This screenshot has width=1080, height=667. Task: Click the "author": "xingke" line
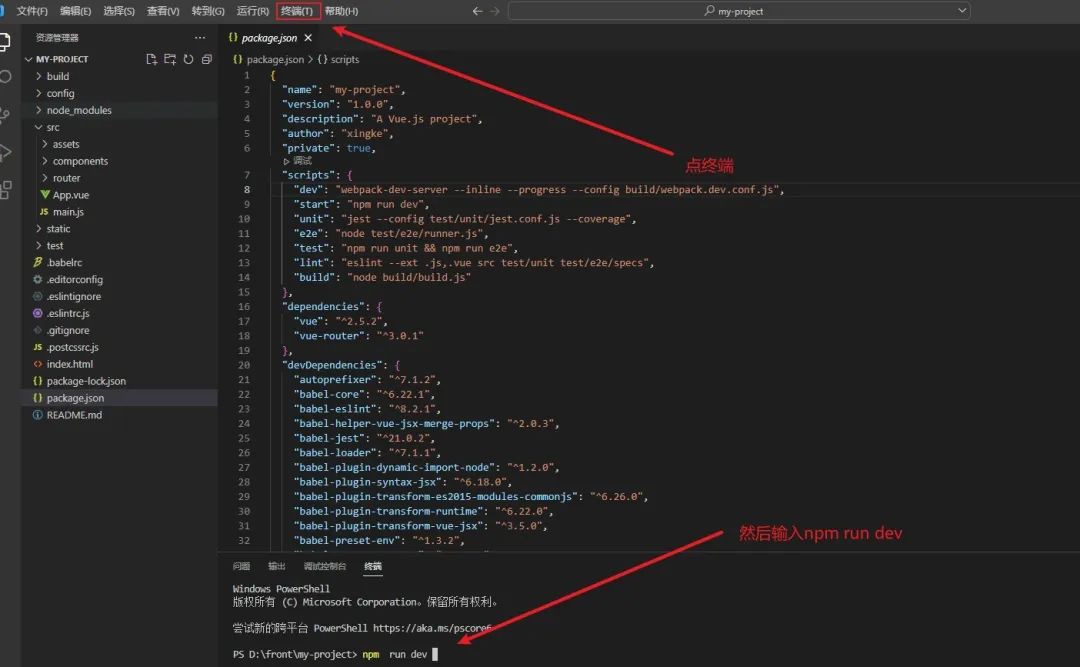337,134
